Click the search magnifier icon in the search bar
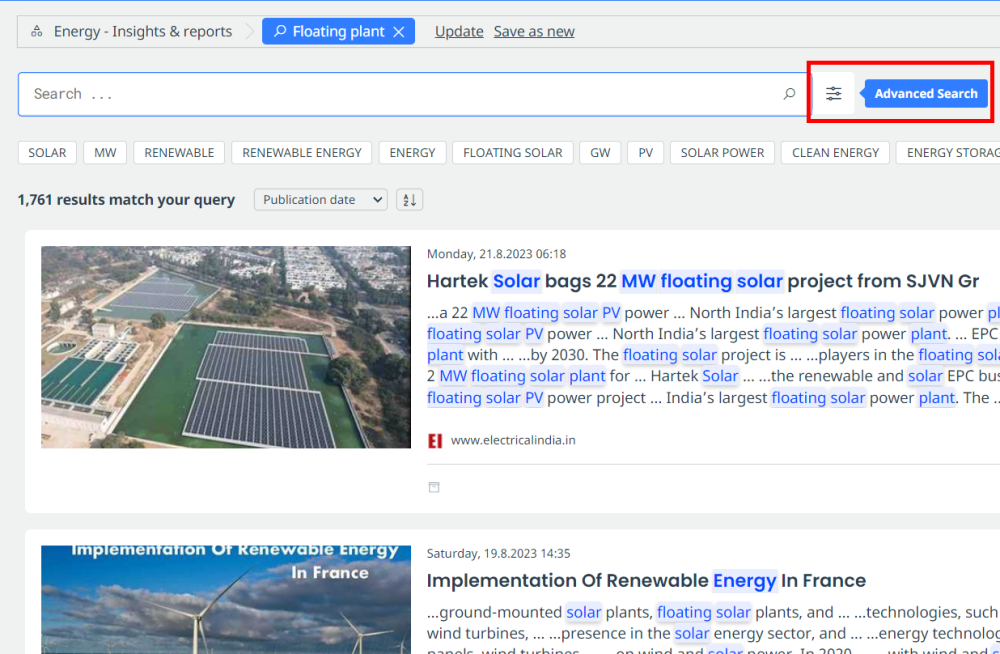 point(789,93)
